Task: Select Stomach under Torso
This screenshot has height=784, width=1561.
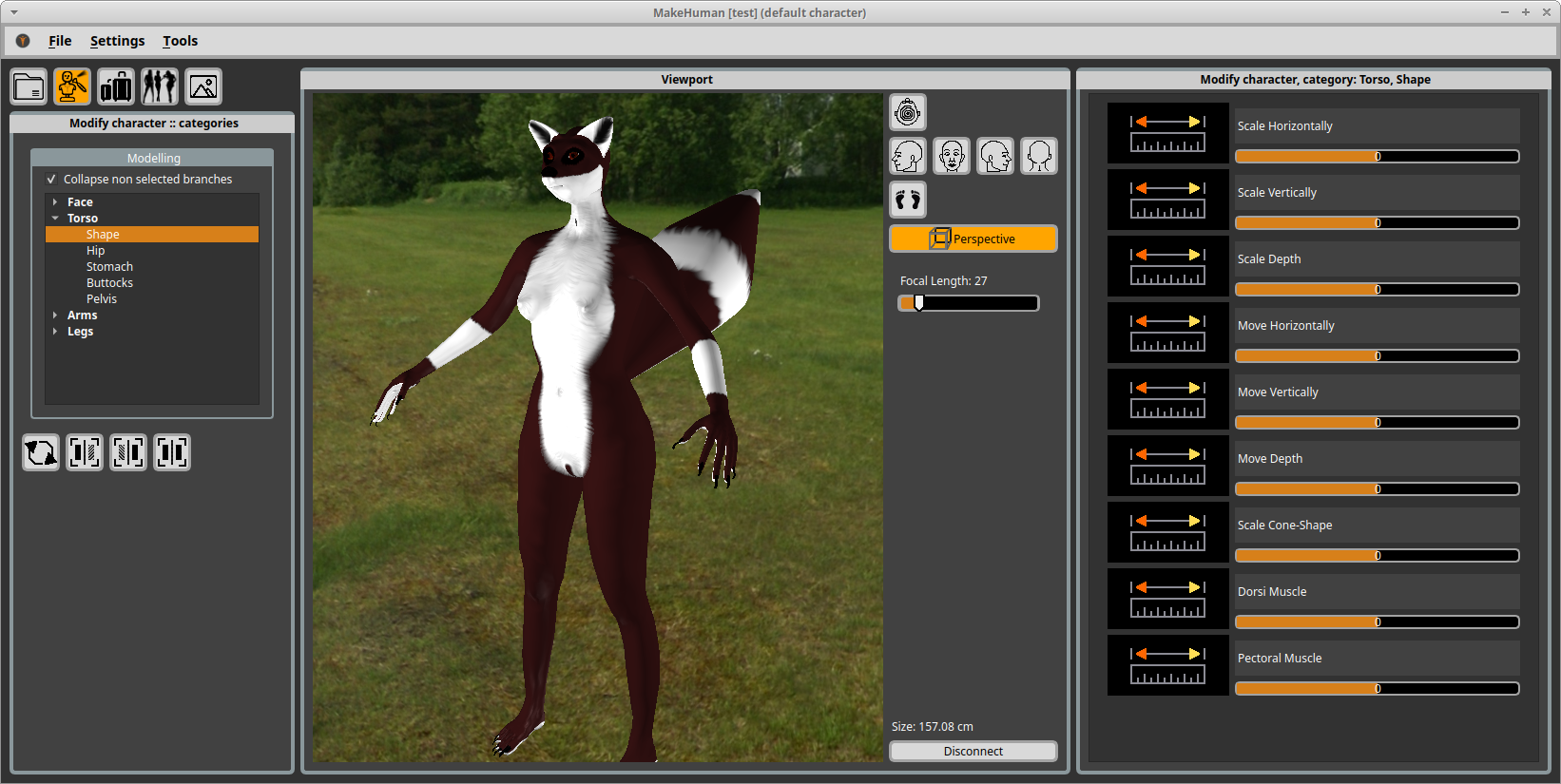Action: 109,267
